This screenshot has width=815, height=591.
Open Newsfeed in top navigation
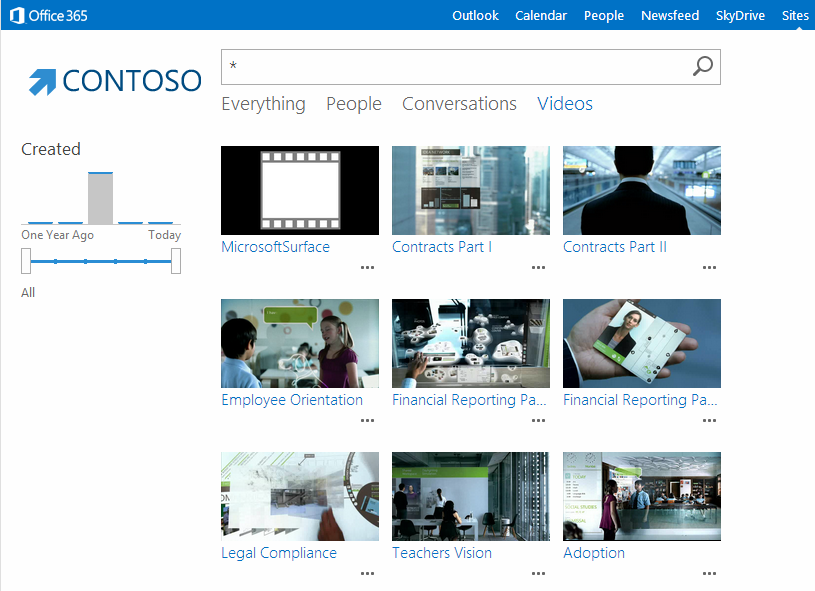(x=669, y=16)
